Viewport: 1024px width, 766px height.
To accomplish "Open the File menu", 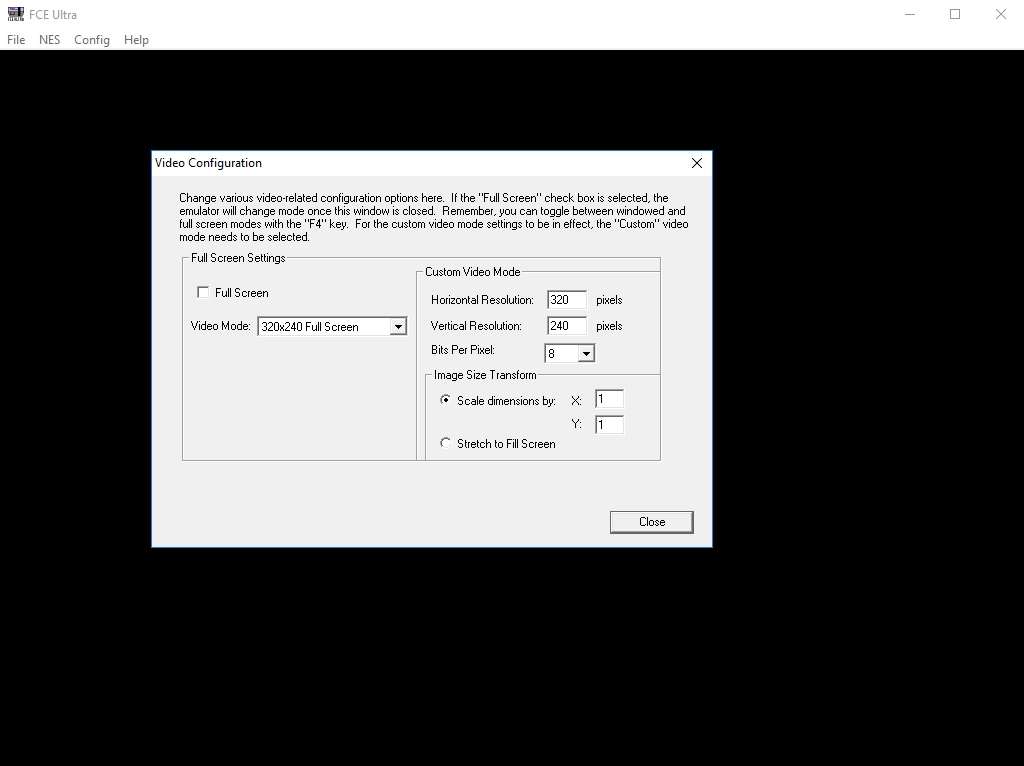I will click(x=16, y=40).
